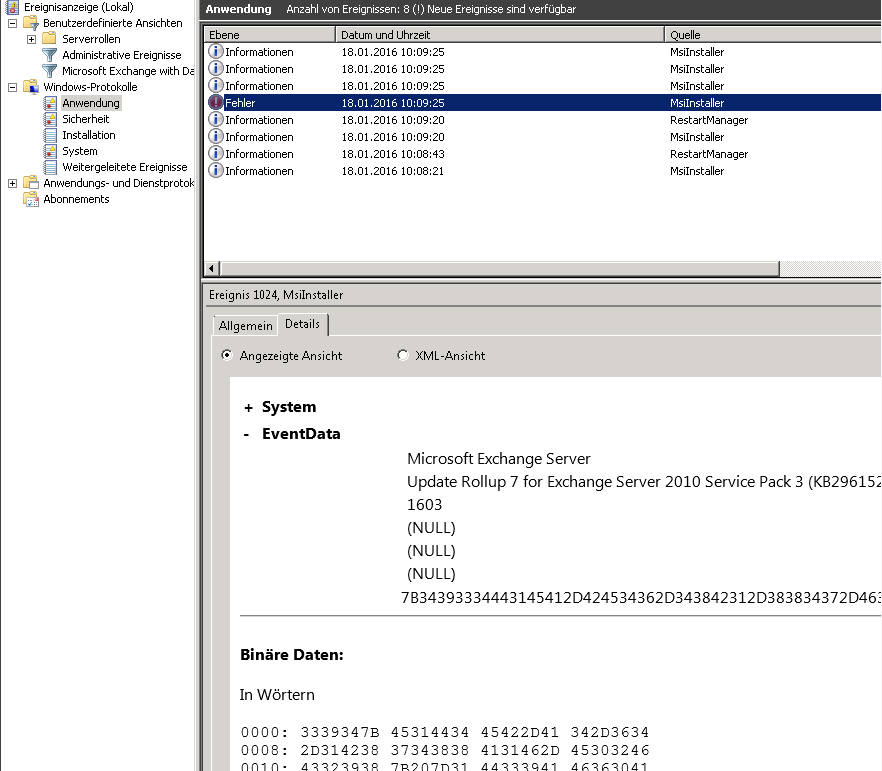Select the XML-Ansicht radio button

coord(403,355)
